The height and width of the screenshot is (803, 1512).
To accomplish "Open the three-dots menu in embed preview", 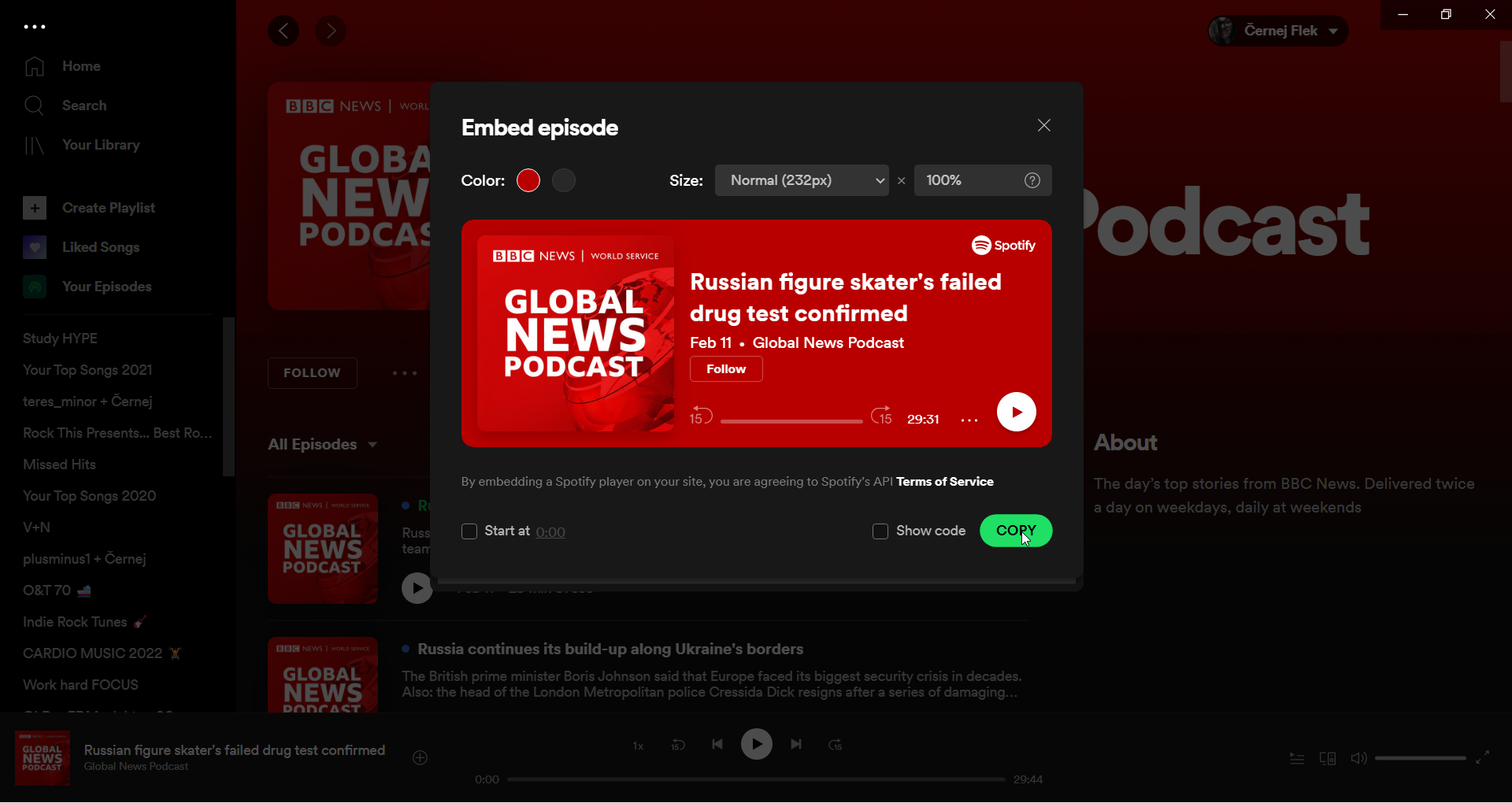I will click(969, 420).
